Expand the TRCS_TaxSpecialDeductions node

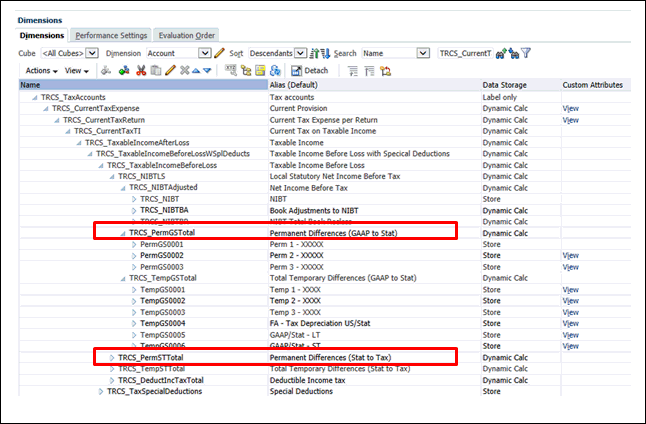[101, 391]
